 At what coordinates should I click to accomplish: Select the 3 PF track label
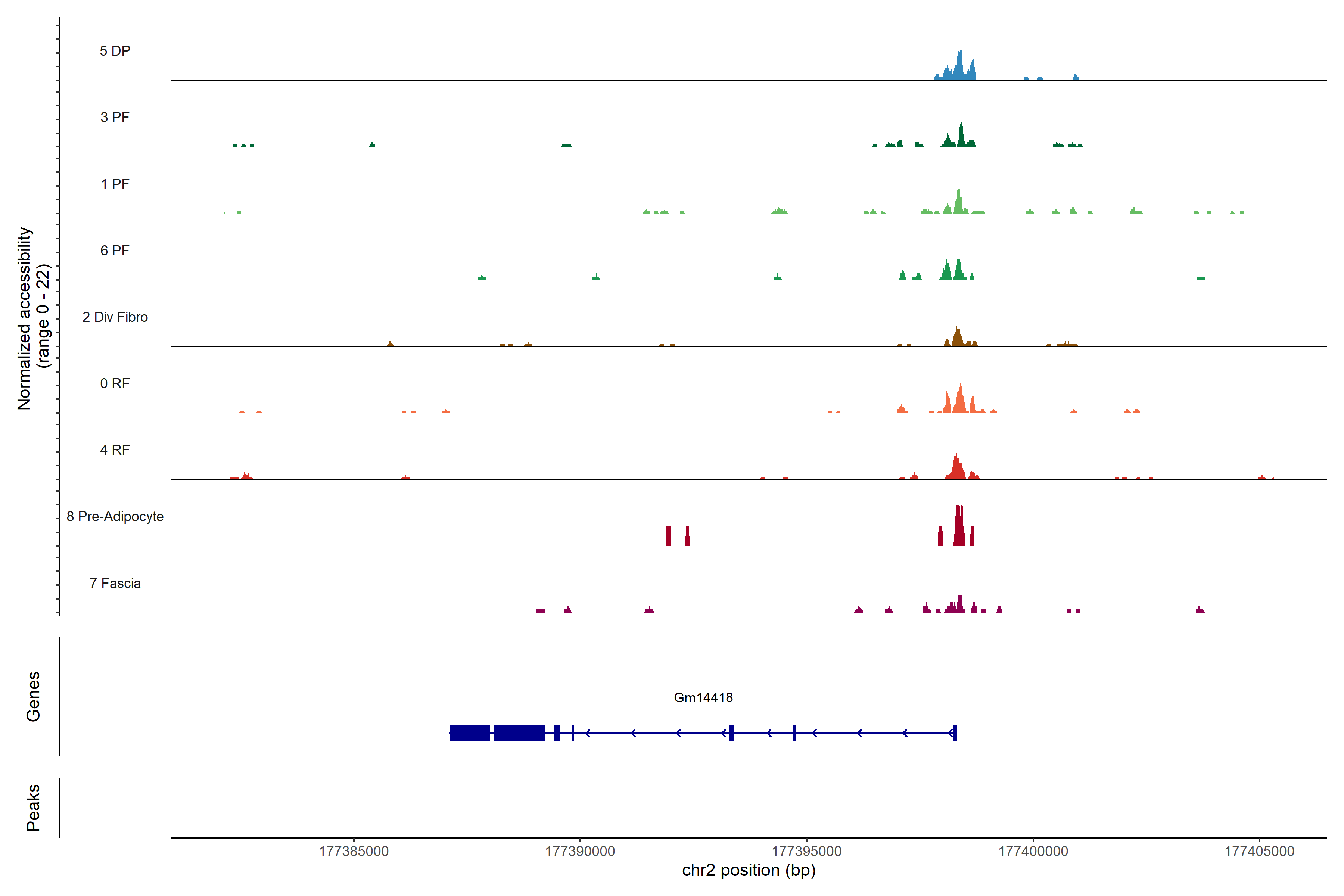pos(115,117)
